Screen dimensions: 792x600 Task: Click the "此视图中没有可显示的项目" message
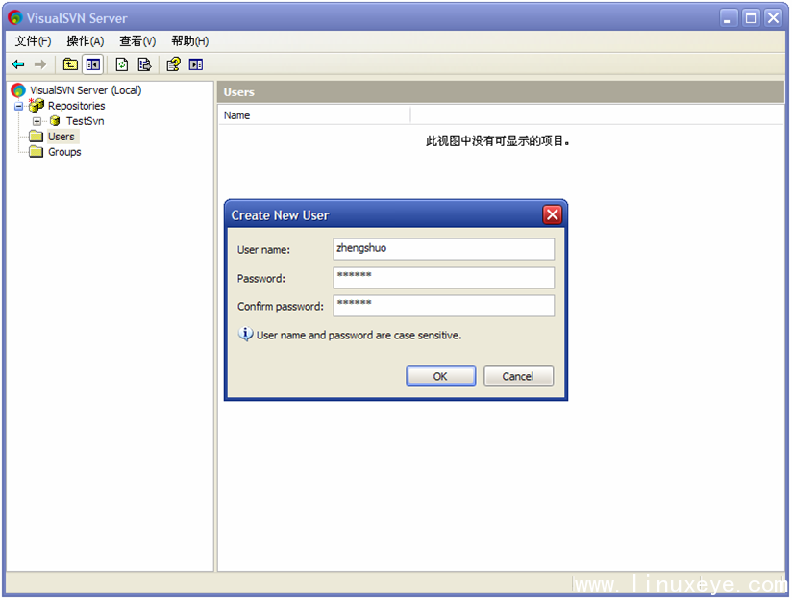[498, 141]
